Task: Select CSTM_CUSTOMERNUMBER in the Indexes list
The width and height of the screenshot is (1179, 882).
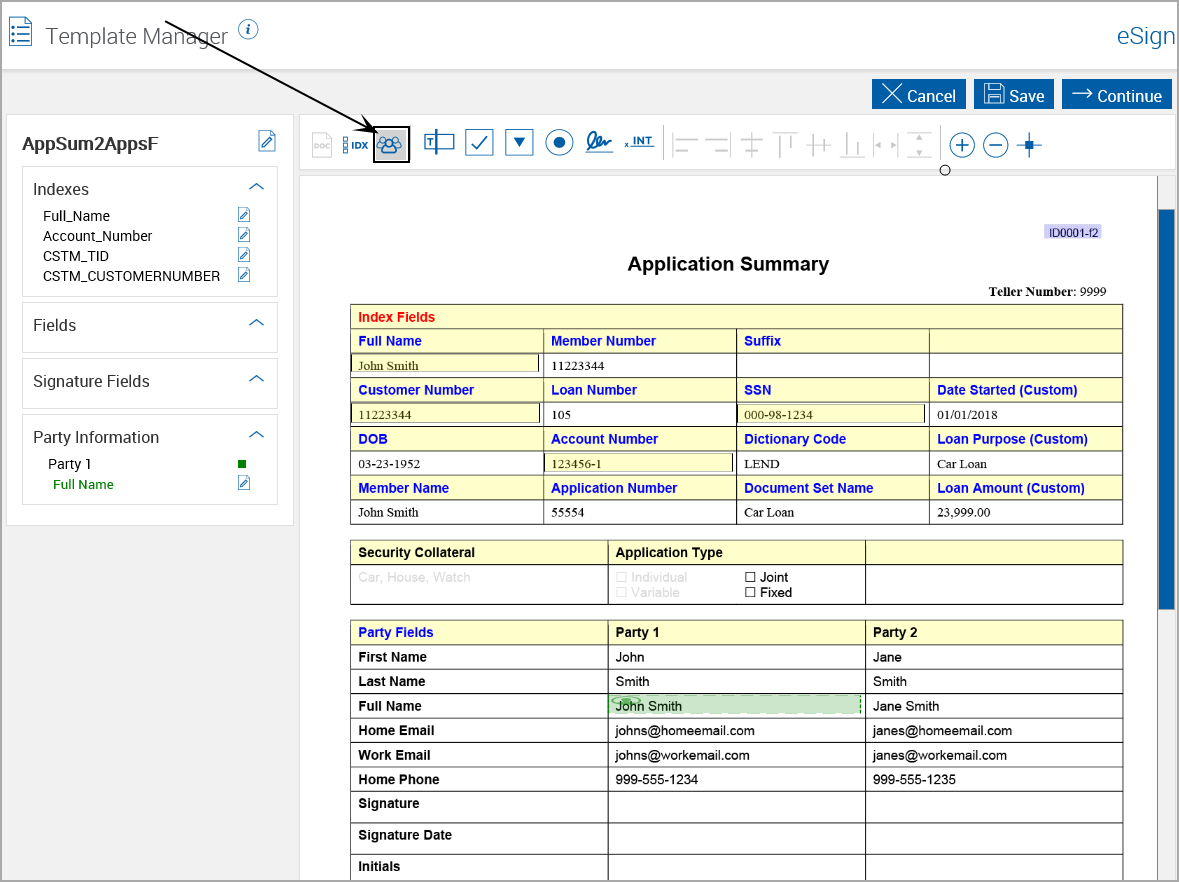Action: (131, 276)
